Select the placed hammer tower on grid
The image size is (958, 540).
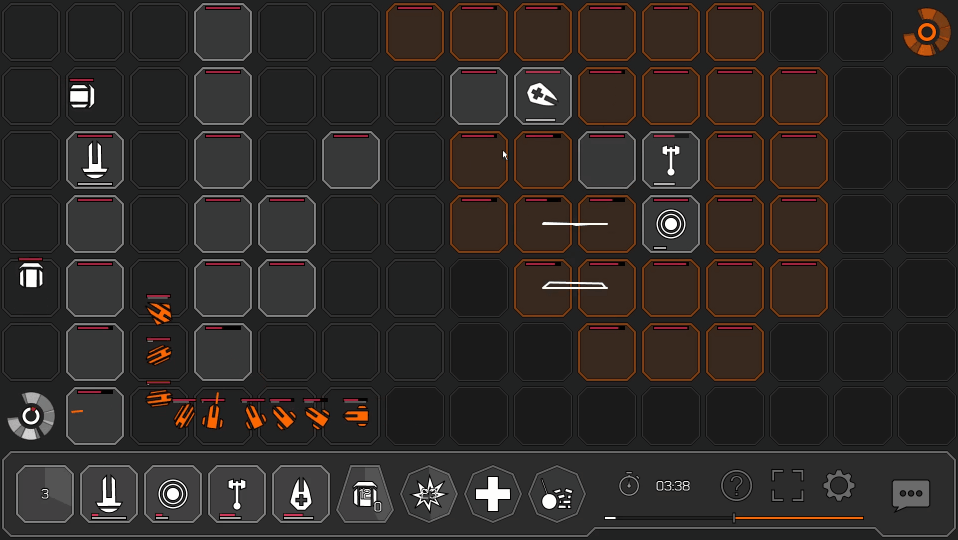(x=671, y=160)
